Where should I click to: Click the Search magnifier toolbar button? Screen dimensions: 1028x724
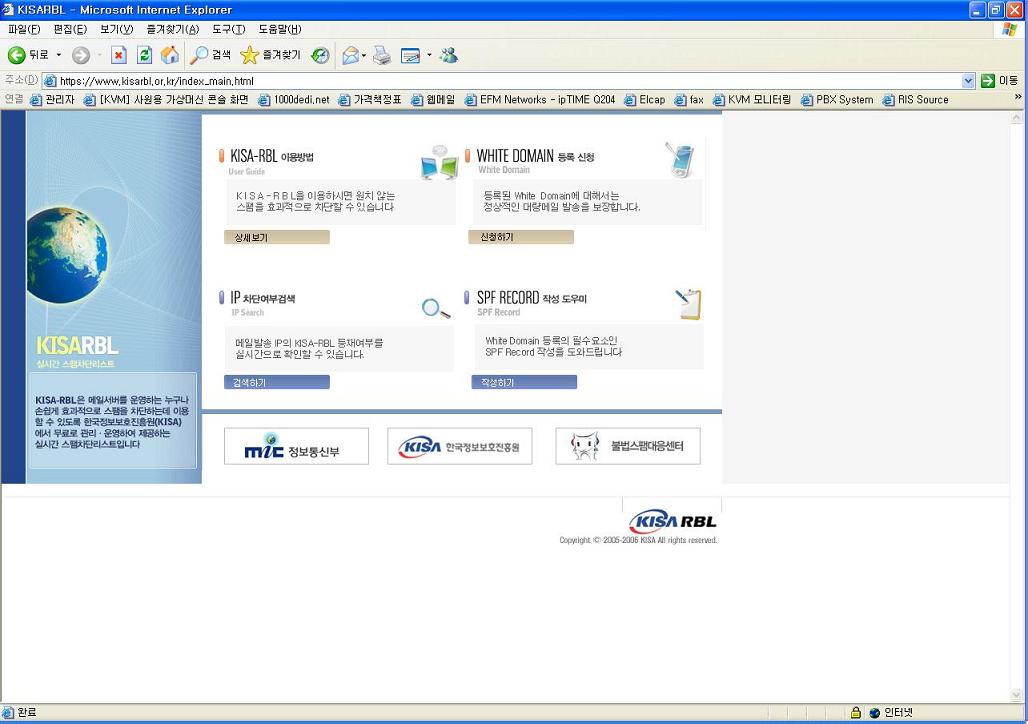pos(211,56)
